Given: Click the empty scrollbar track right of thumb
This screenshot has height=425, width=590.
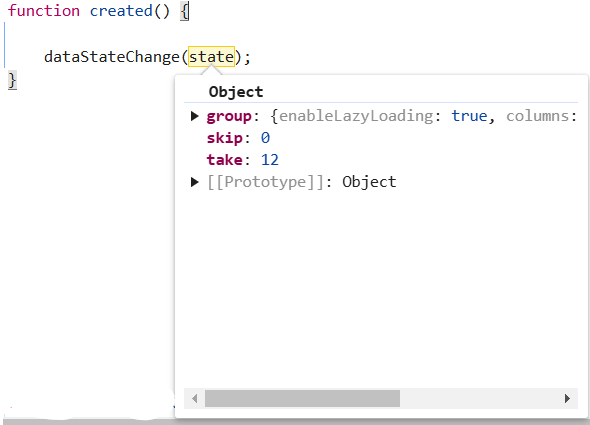Looking at the screenshot, I should (481, 398).
